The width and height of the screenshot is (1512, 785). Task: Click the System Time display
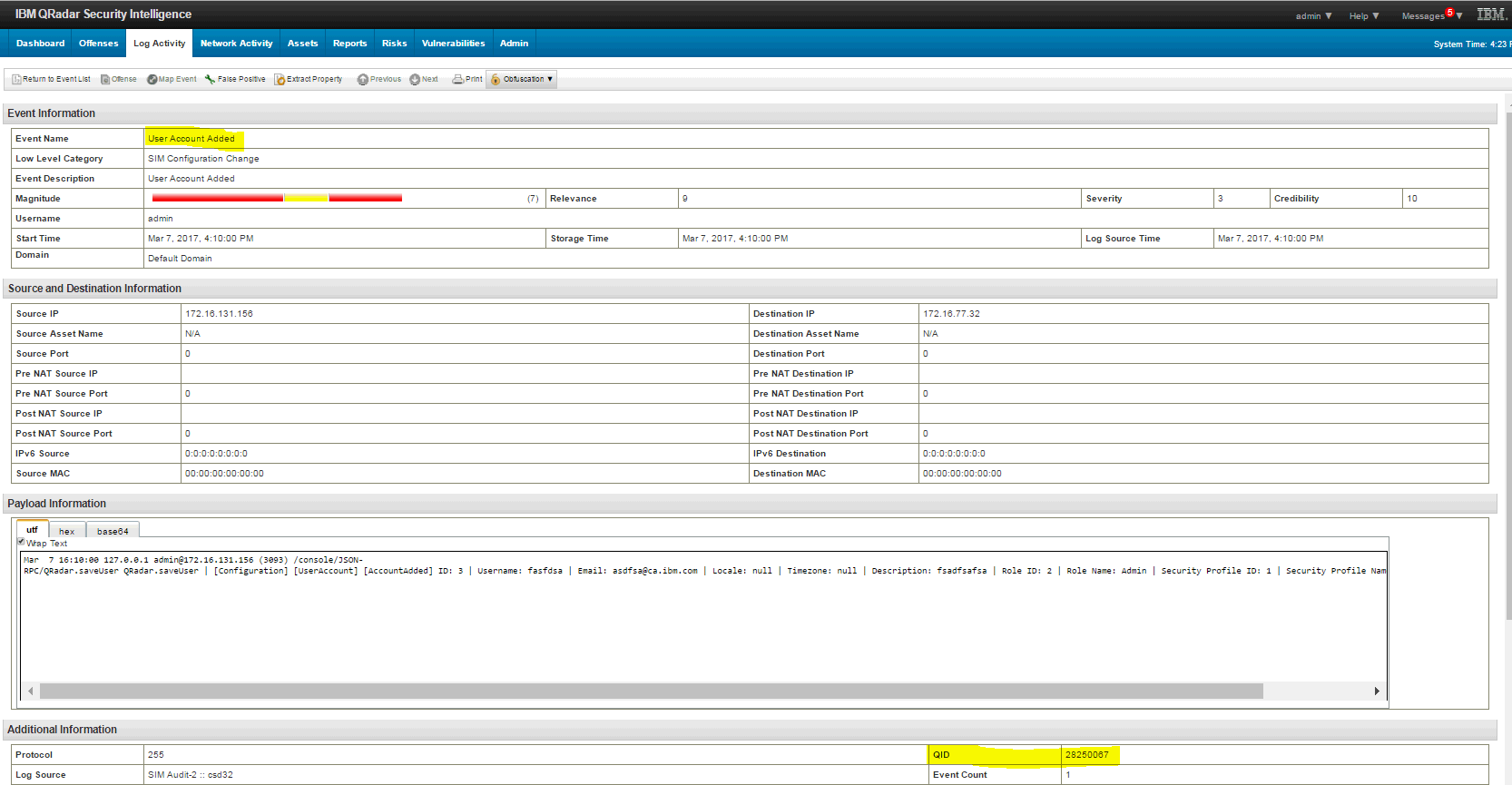click(1471, 44)
